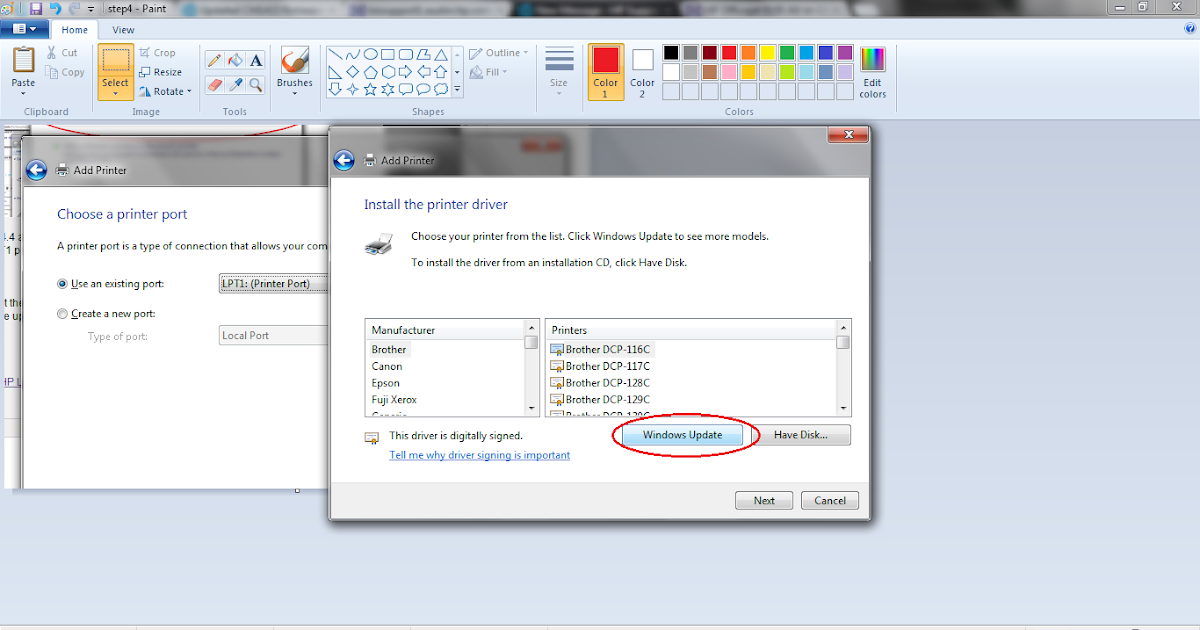Screen dimensions: 1200x630
Task: Pick the black color swatch
Action: tap(671, 52)
